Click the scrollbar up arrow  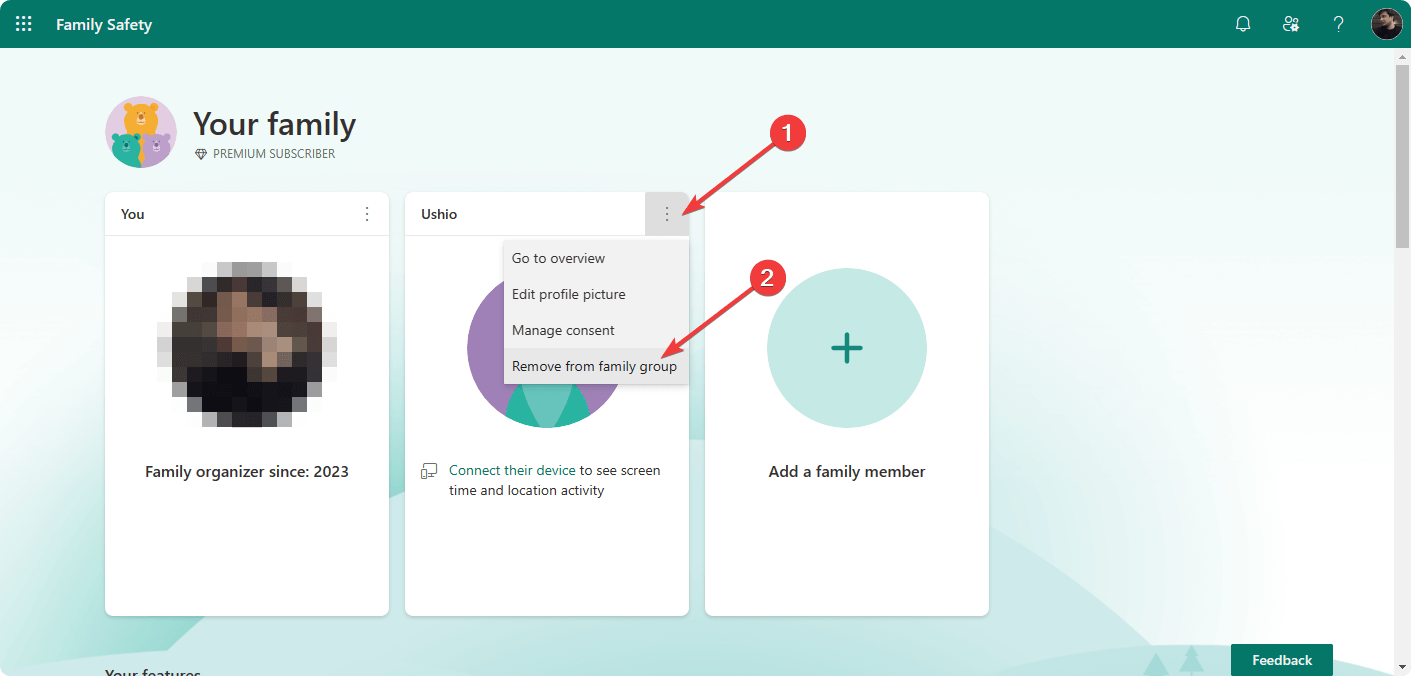tap(1403, 57)
